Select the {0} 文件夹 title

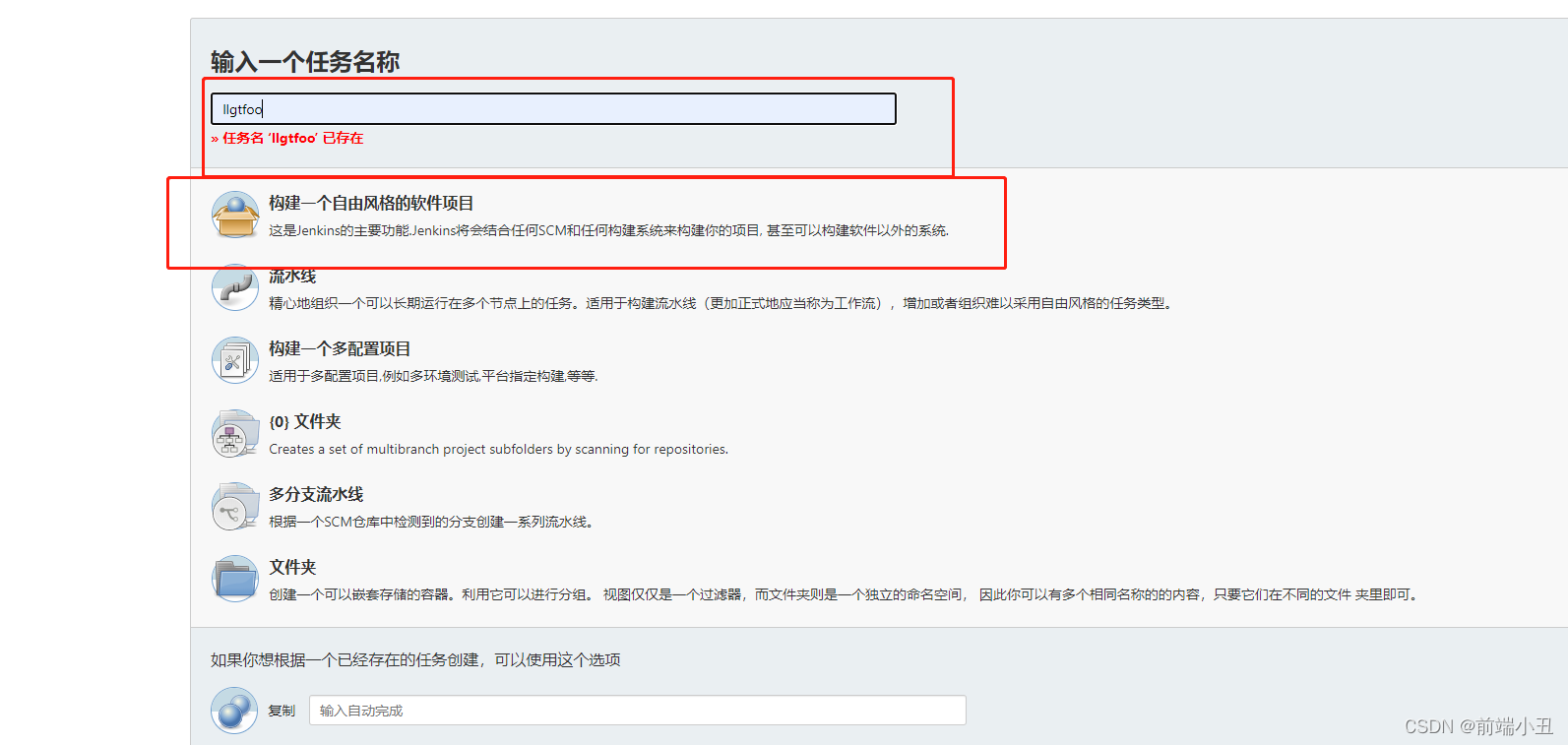point(305,421)
